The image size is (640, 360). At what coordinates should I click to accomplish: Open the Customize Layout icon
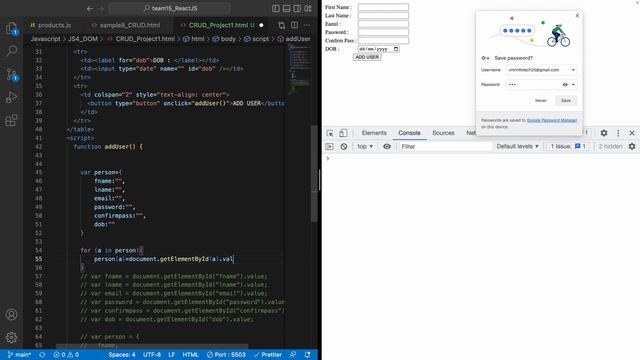(308, 8)
